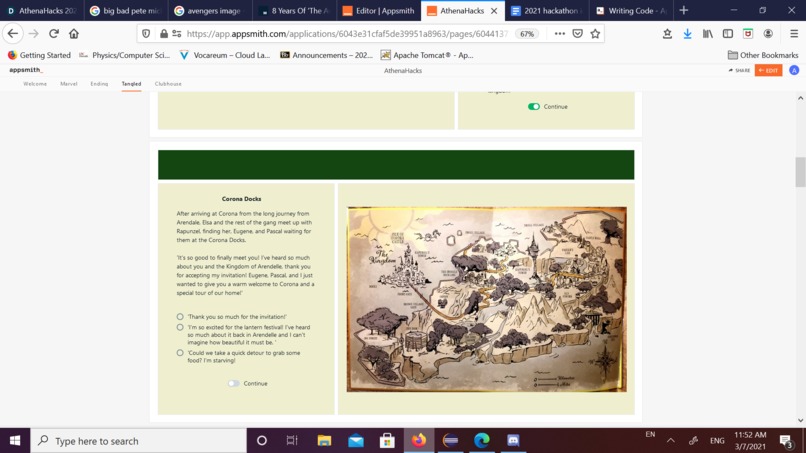The width and height of the screenshot is (806, 453).
Task: Go back with the browser back arrow
Action: click(13, 34)
